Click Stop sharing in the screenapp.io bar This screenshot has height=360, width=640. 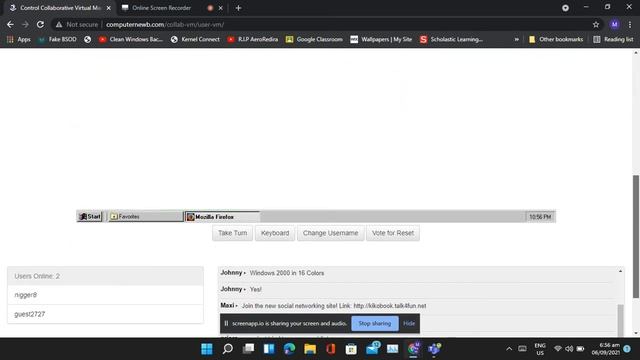[x=375, y=323]
